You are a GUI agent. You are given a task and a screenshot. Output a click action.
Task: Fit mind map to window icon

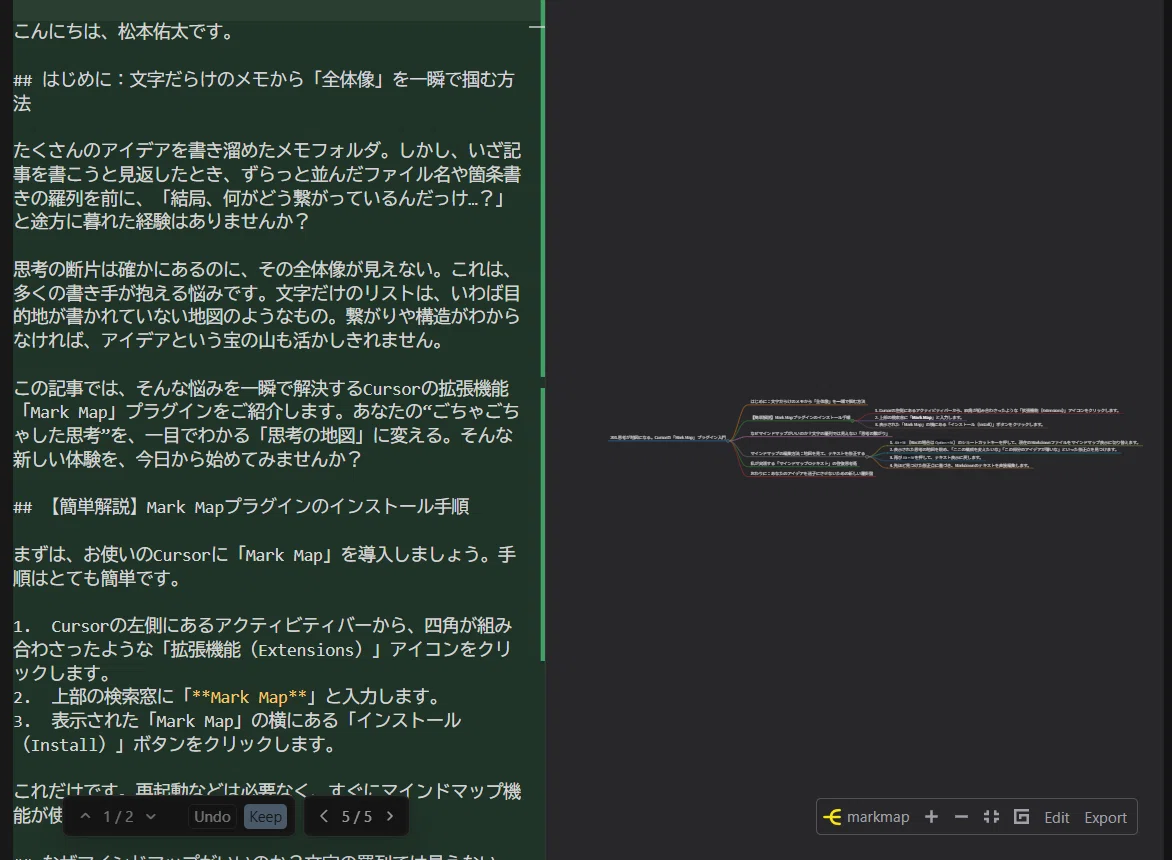point(991,817)
